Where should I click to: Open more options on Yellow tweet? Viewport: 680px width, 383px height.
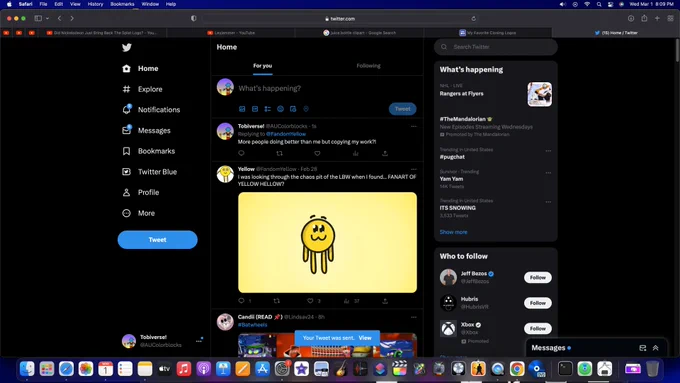pyautogui.click(x=414, y=169)
